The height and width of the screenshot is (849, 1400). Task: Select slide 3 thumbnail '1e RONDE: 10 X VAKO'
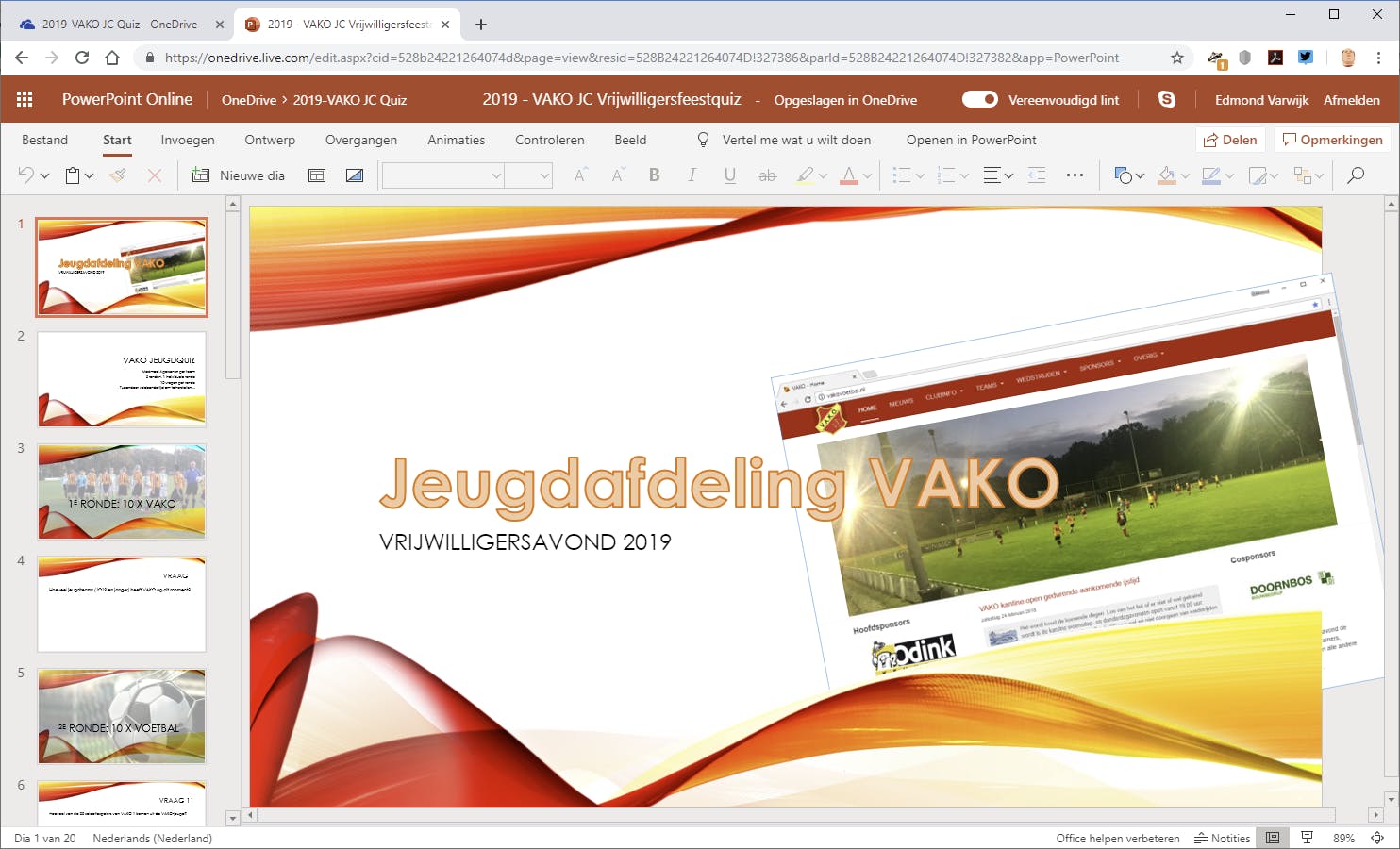click(x=122, y=491)
